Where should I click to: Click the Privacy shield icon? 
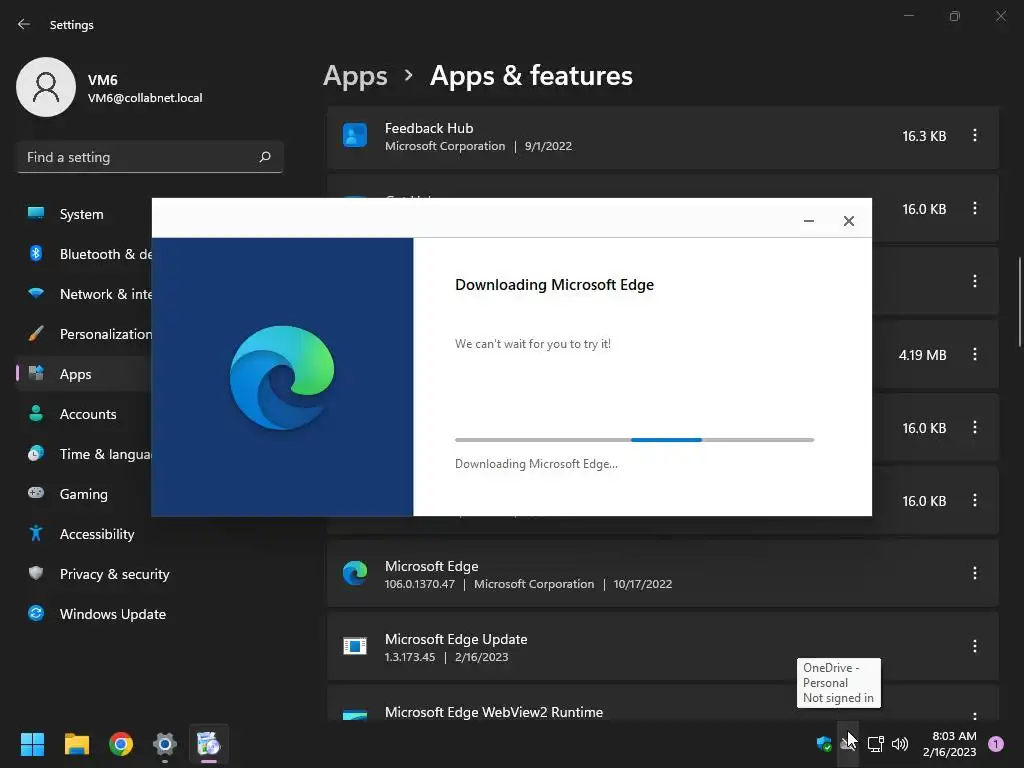coord(36,573)
